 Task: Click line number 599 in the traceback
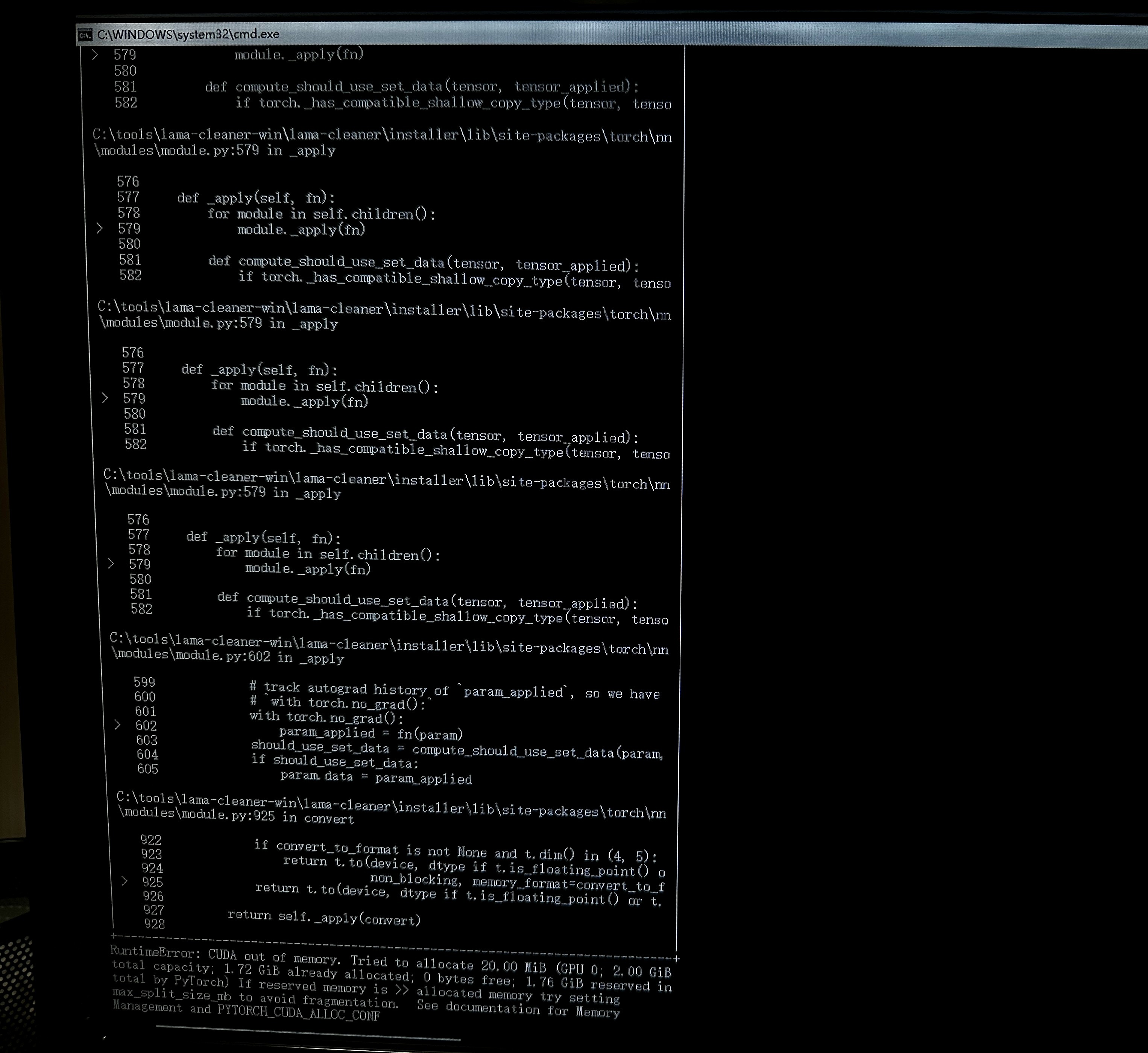[x=144, y=682]
